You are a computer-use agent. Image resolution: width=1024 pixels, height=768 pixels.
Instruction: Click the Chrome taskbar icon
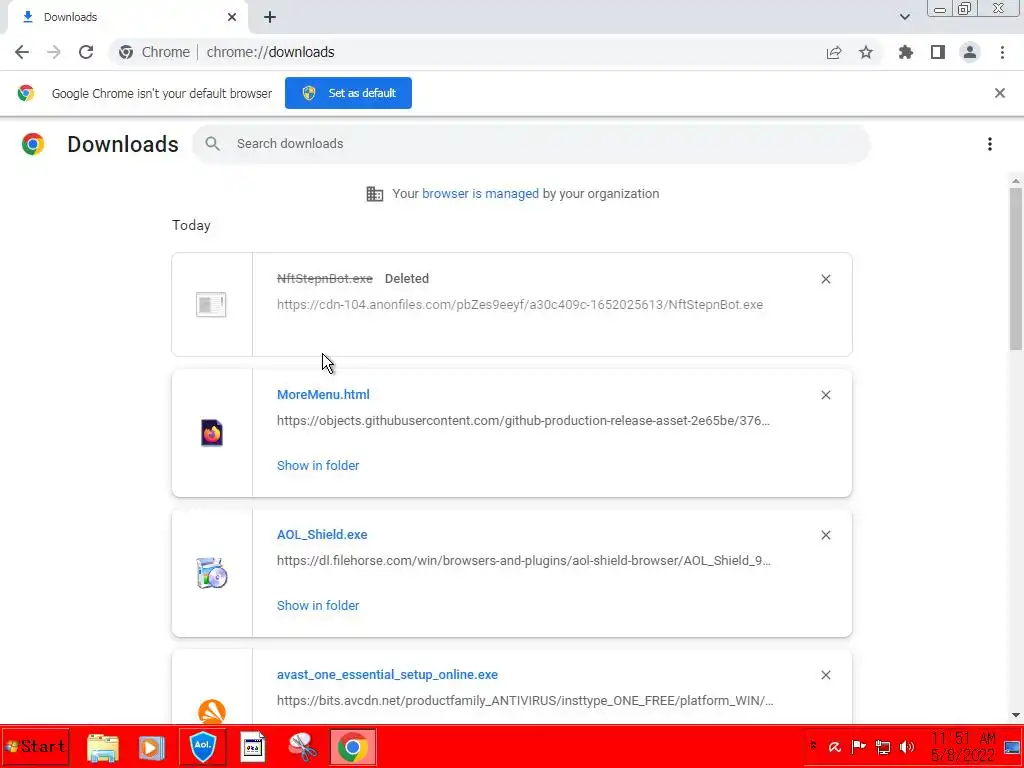click(x=353, y=747)
